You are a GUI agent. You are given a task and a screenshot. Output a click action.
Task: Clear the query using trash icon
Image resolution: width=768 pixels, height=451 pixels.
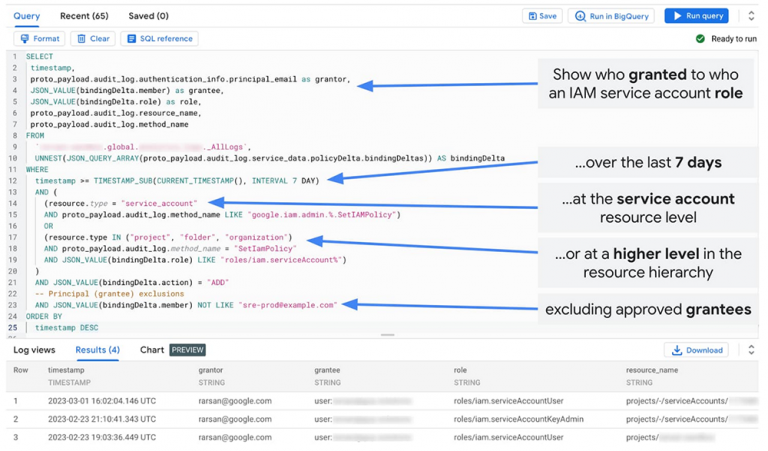pos(94,39)
